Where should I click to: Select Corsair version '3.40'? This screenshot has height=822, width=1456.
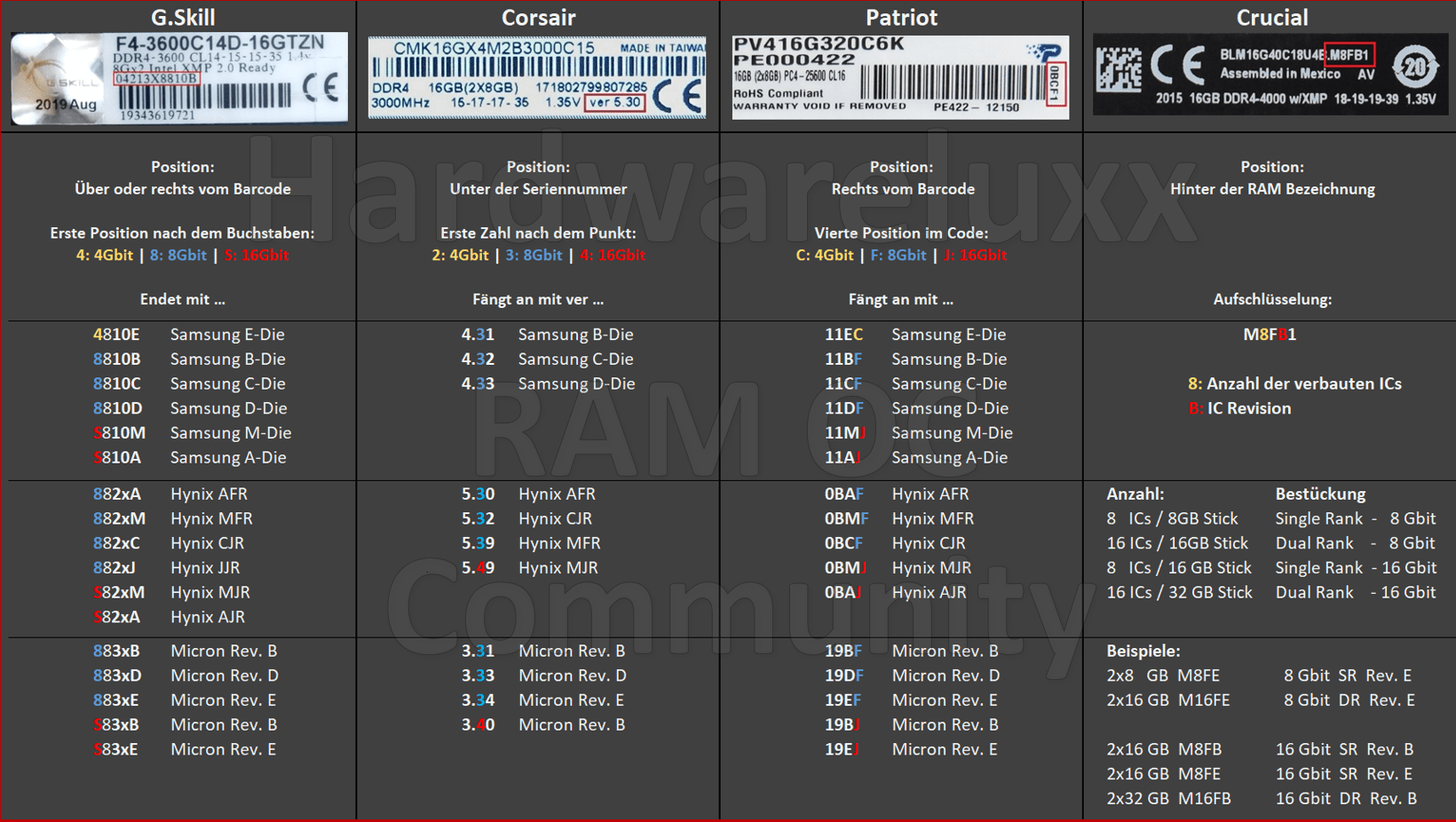click(x=478, y=725)
